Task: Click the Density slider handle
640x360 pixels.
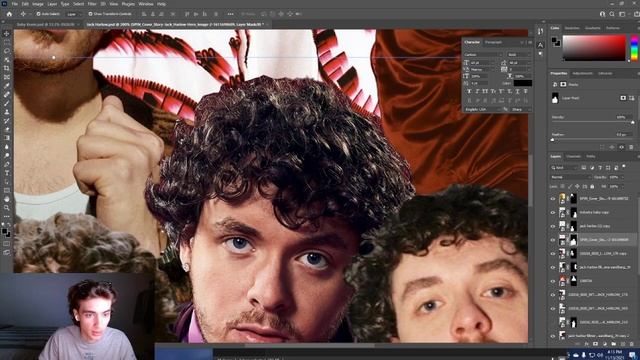Action: [x=633, y=122]
